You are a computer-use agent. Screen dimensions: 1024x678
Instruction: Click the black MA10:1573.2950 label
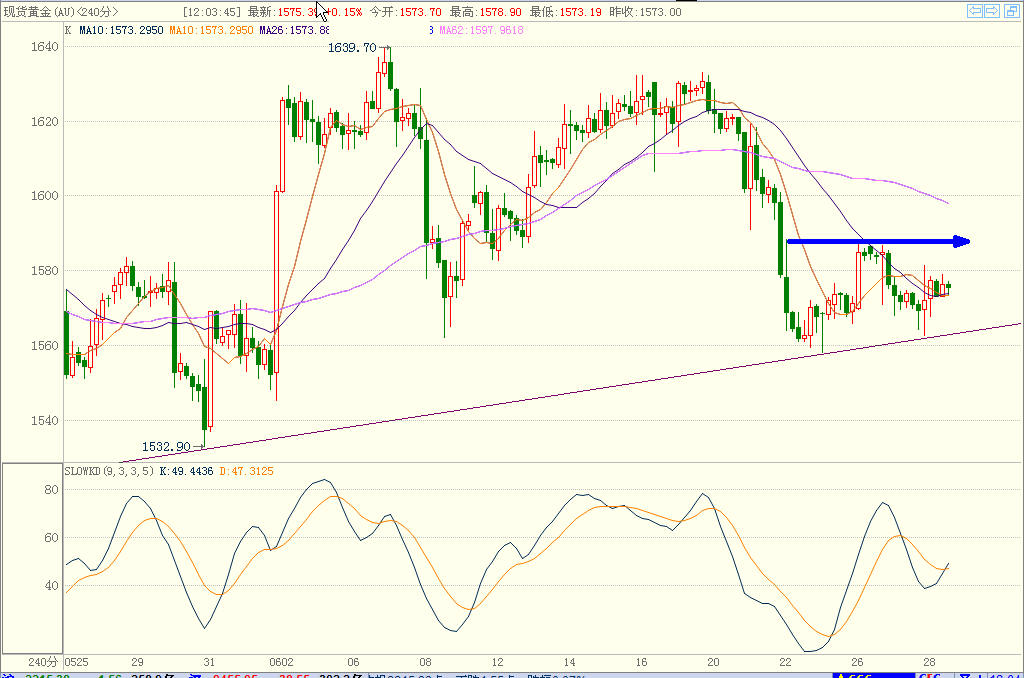click(x=121, y=30)
